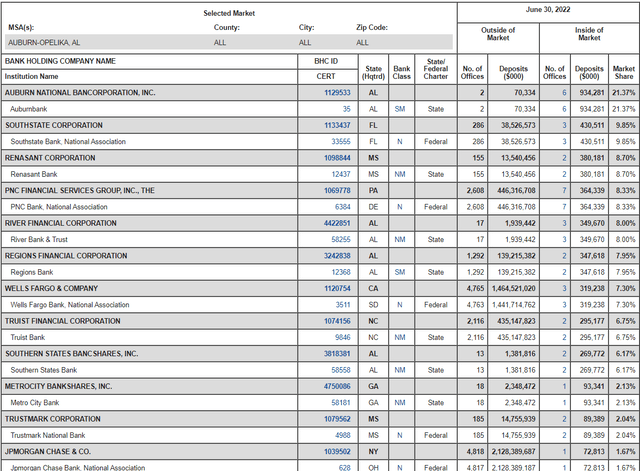Screen dimensions: 640x471
Task: Open CERT 9846 for Truist Bank
Action: point(342,338)
